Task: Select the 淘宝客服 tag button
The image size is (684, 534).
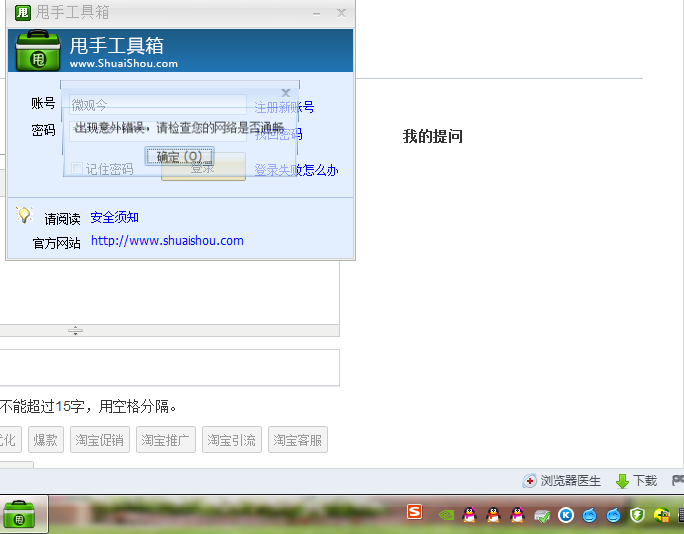Action: (x=298, y=440)
